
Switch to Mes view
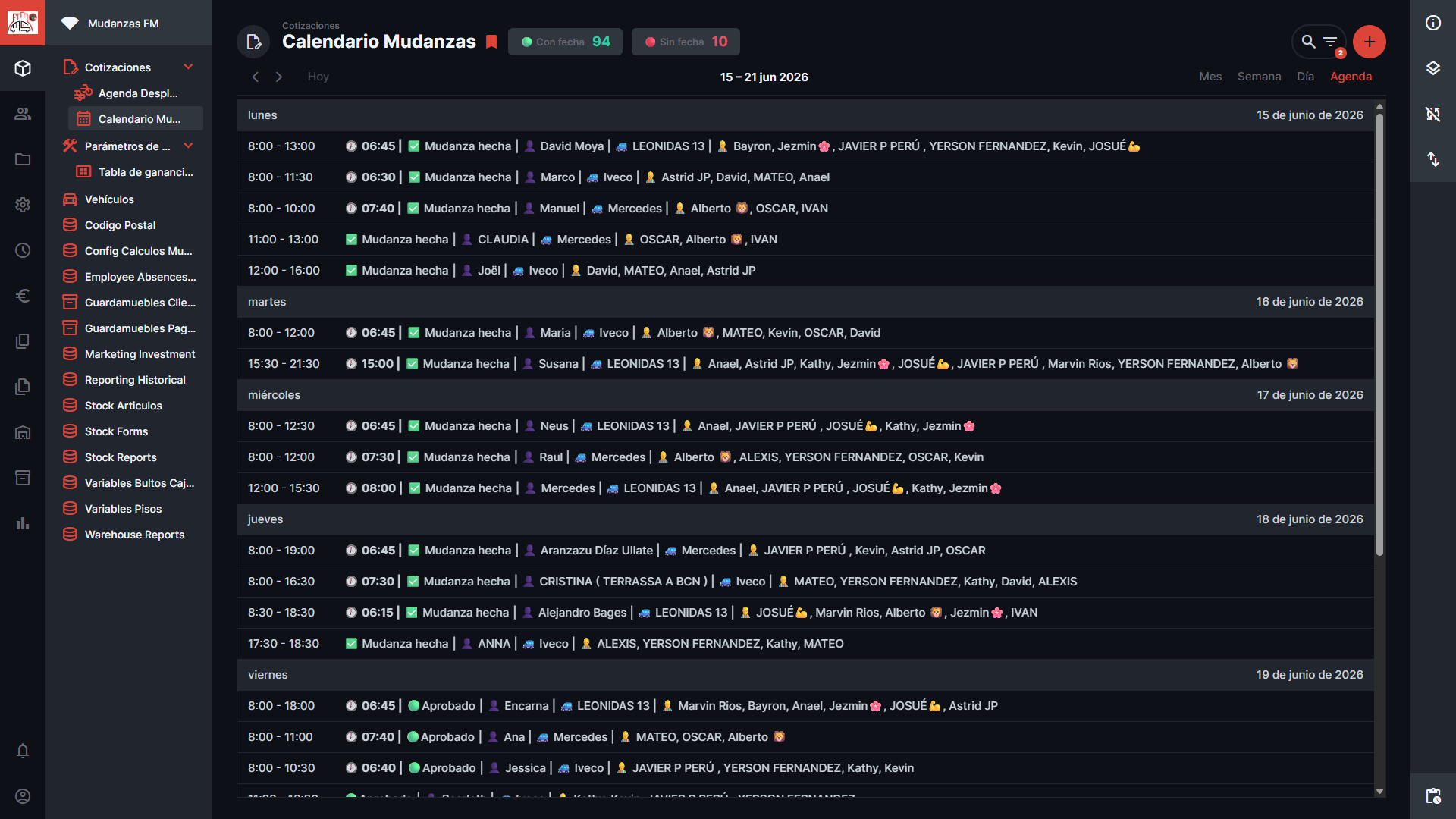tap(1210, 77)
